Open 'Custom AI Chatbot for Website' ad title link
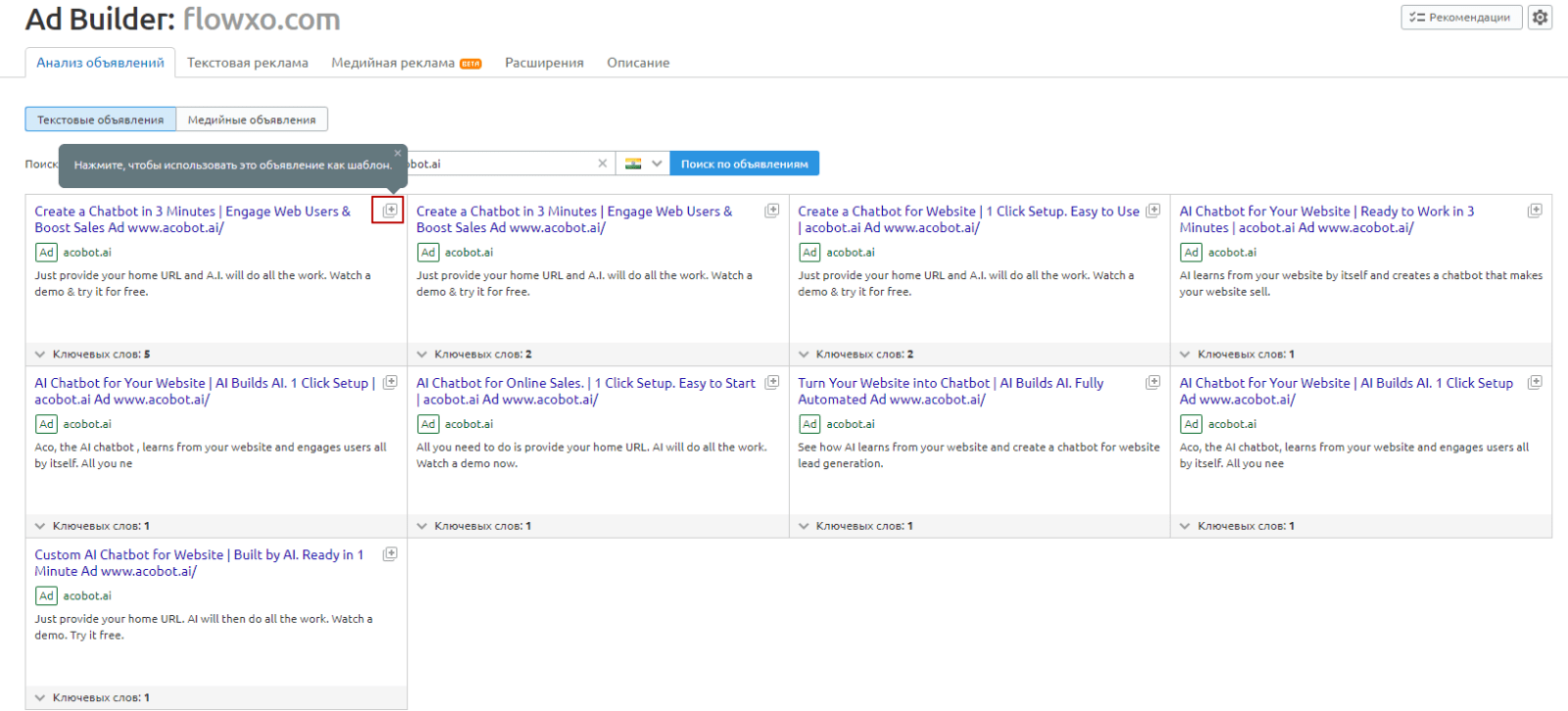This screenshot has width=1568, height=711. [x=199, y=563]
